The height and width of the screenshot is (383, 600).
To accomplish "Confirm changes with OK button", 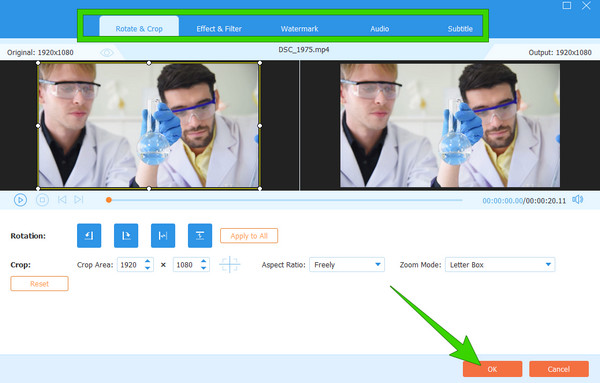I will [492, 369].
